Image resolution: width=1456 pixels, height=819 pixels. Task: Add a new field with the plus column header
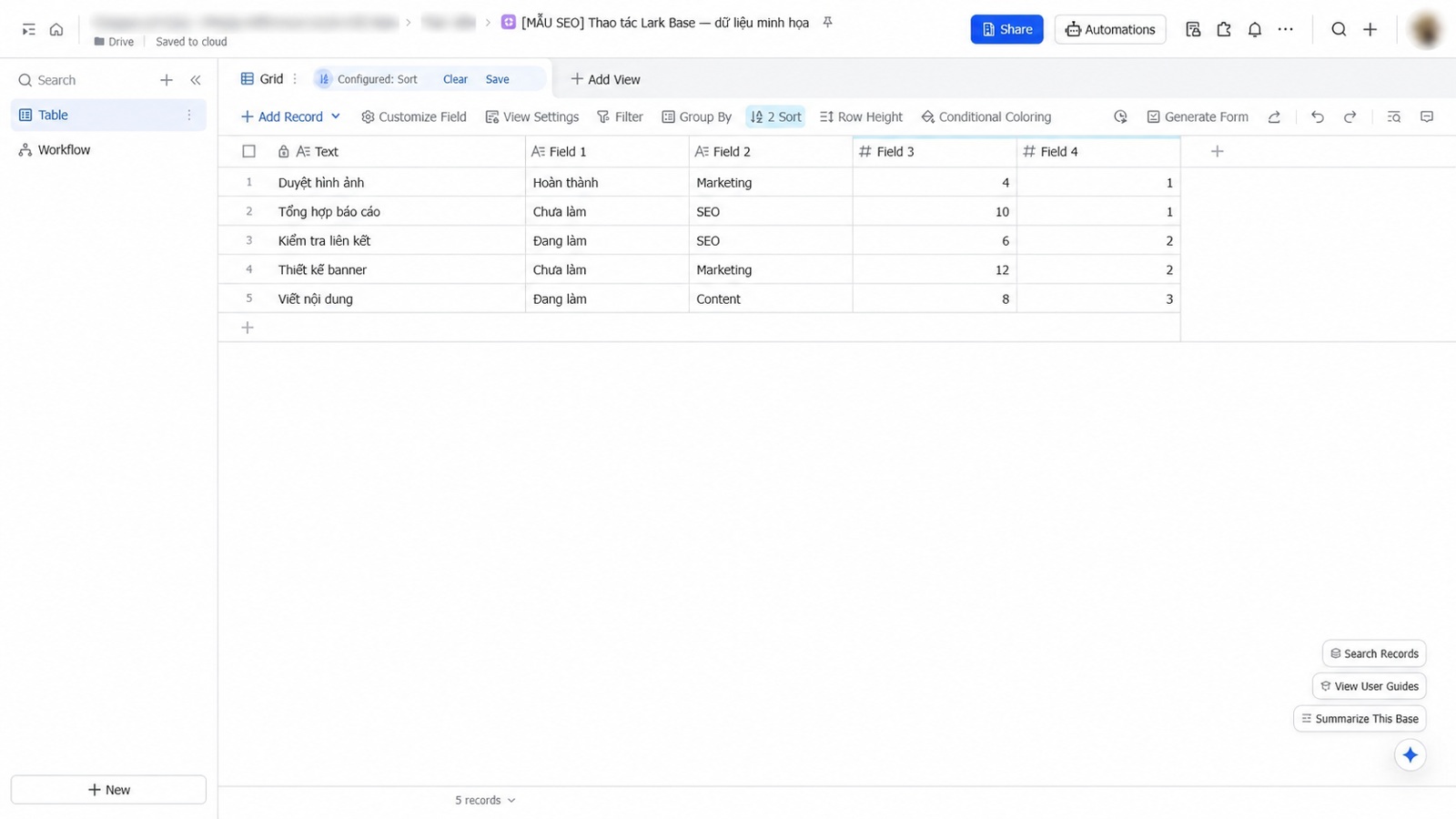1217,151
